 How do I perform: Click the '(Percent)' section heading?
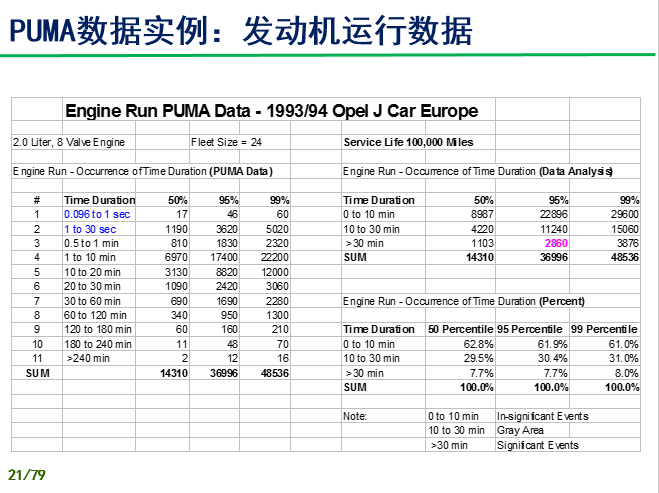tap(562, 301)
